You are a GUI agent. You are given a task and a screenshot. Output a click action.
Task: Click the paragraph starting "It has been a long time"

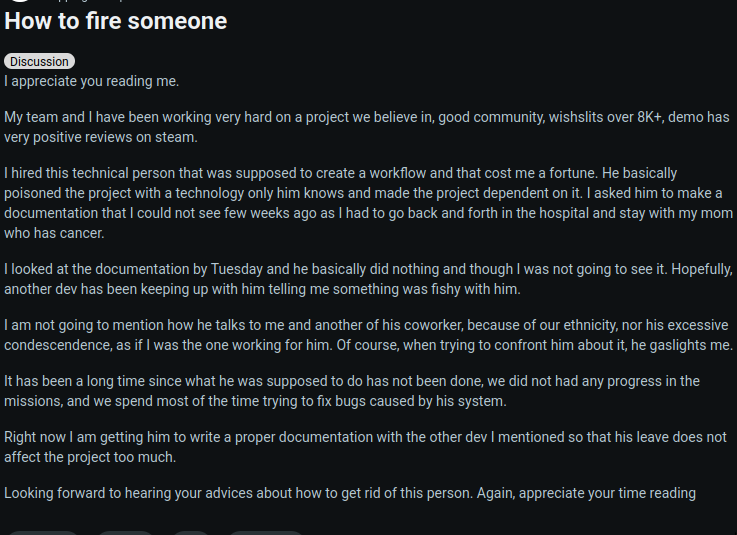point(352,391)
